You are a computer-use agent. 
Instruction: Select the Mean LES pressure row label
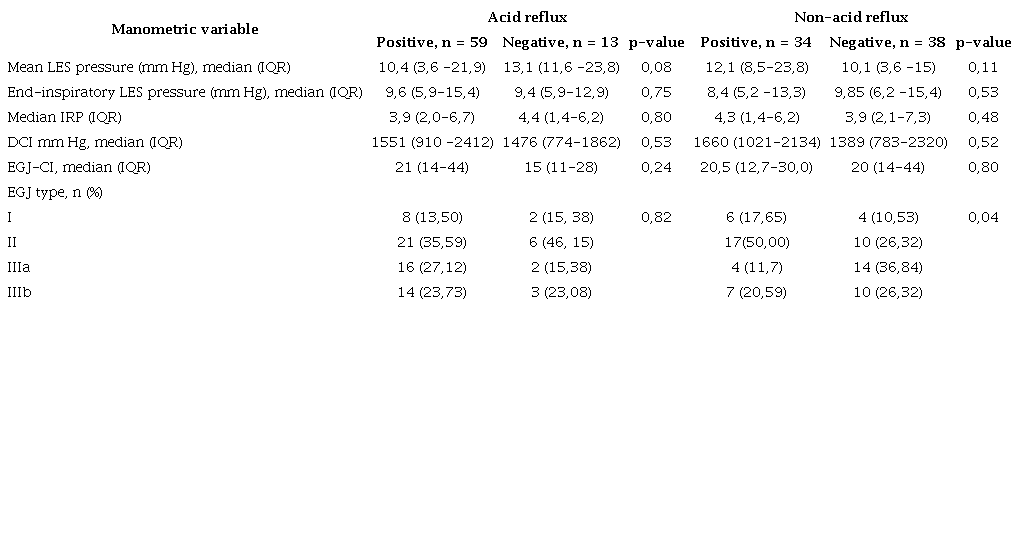(x=149, y=67)
